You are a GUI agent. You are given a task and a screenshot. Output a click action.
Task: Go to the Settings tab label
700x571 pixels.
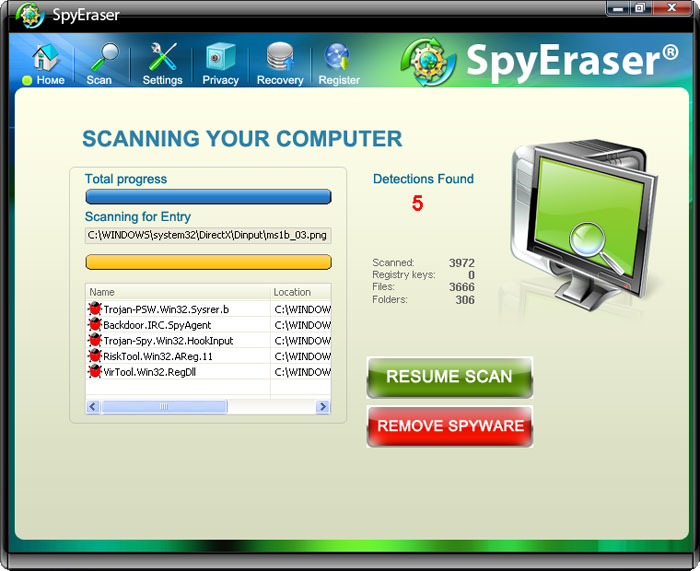162,80
